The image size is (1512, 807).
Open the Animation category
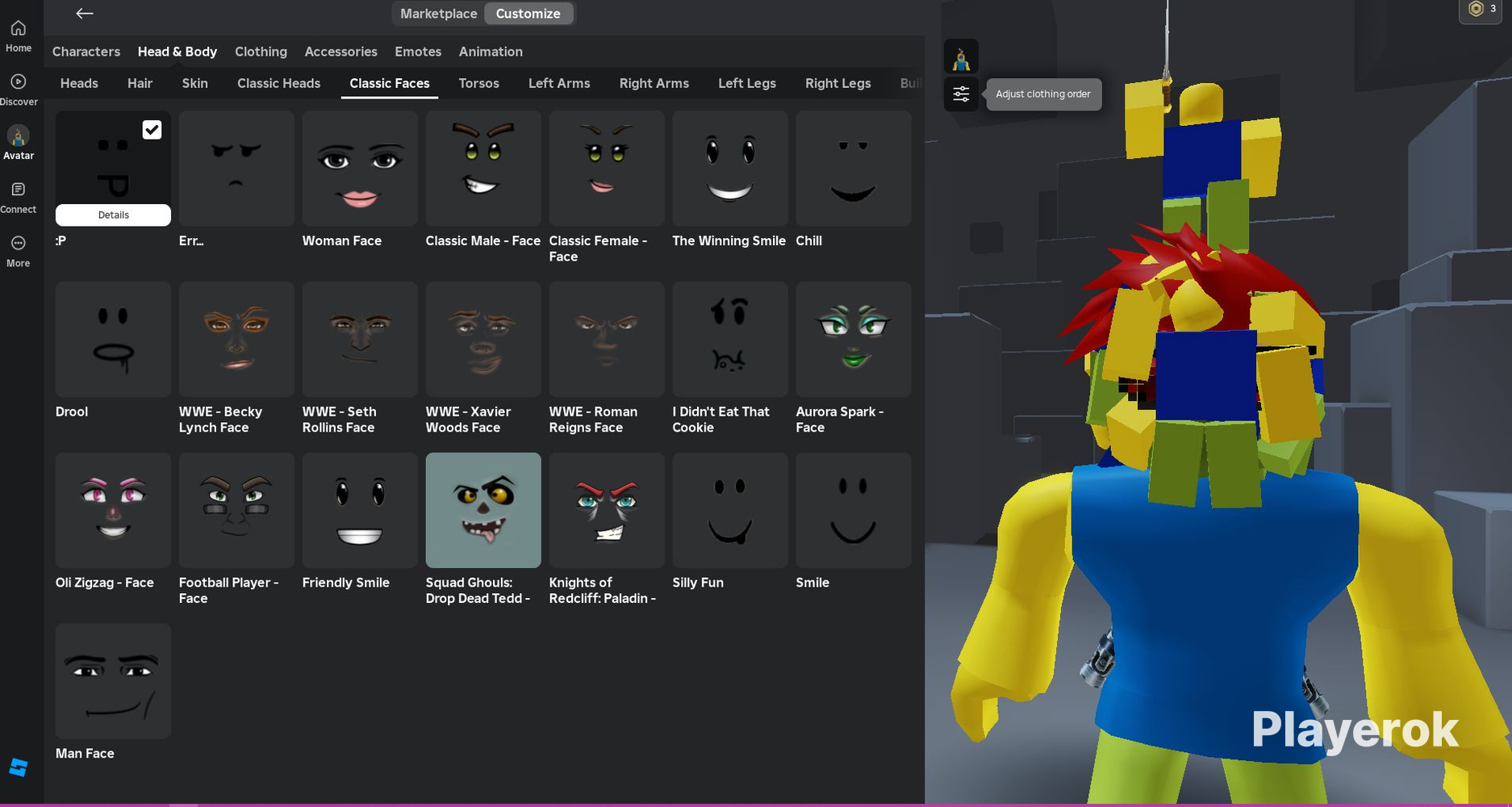pyautogui.click(x=491, y=52)
